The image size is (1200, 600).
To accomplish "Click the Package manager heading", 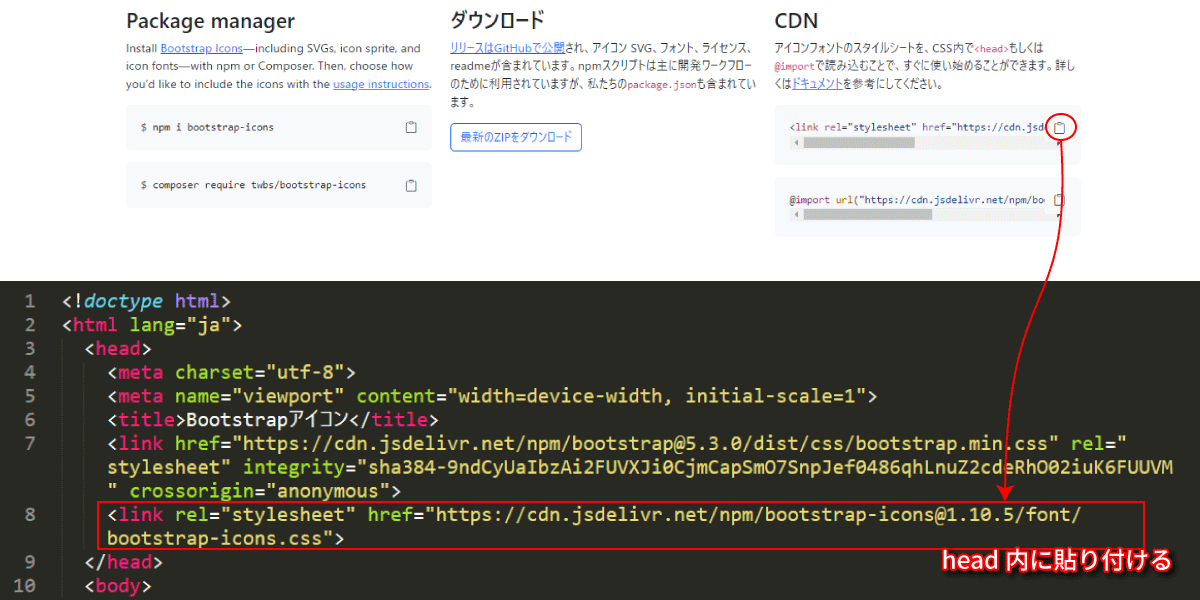I will click(x=211, y=20).
